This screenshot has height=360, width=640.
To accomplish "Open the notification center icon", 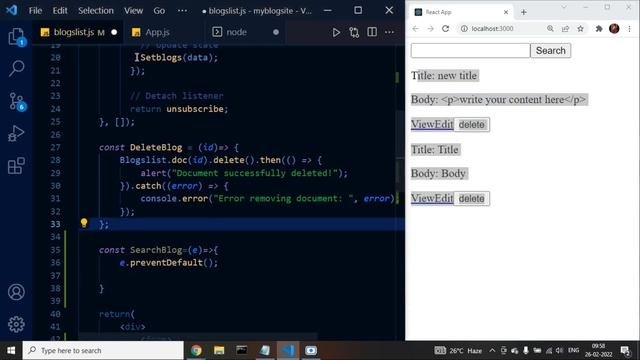I will click(625, 350).
